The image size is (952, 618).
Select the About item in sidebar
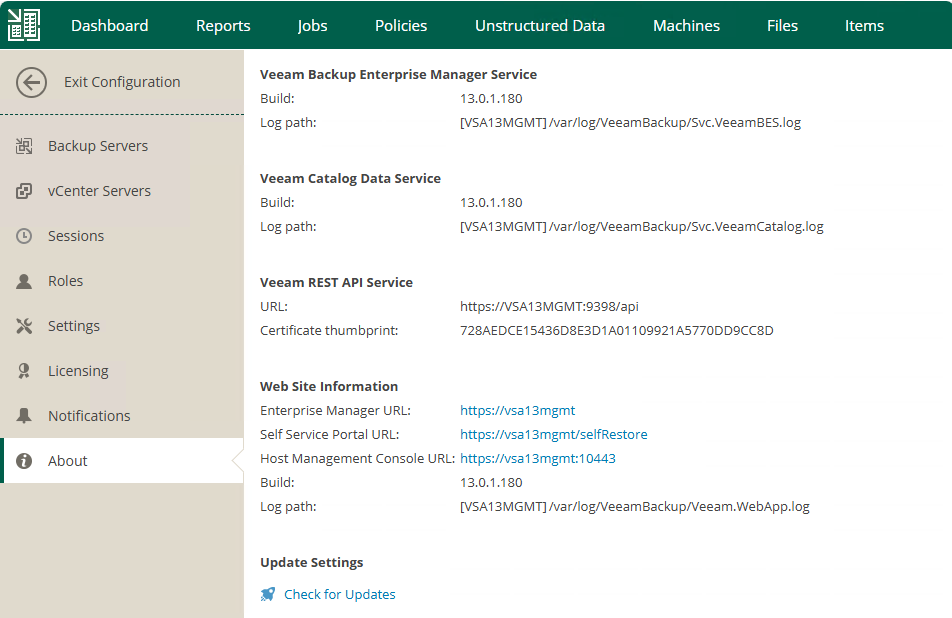[68, 461]
